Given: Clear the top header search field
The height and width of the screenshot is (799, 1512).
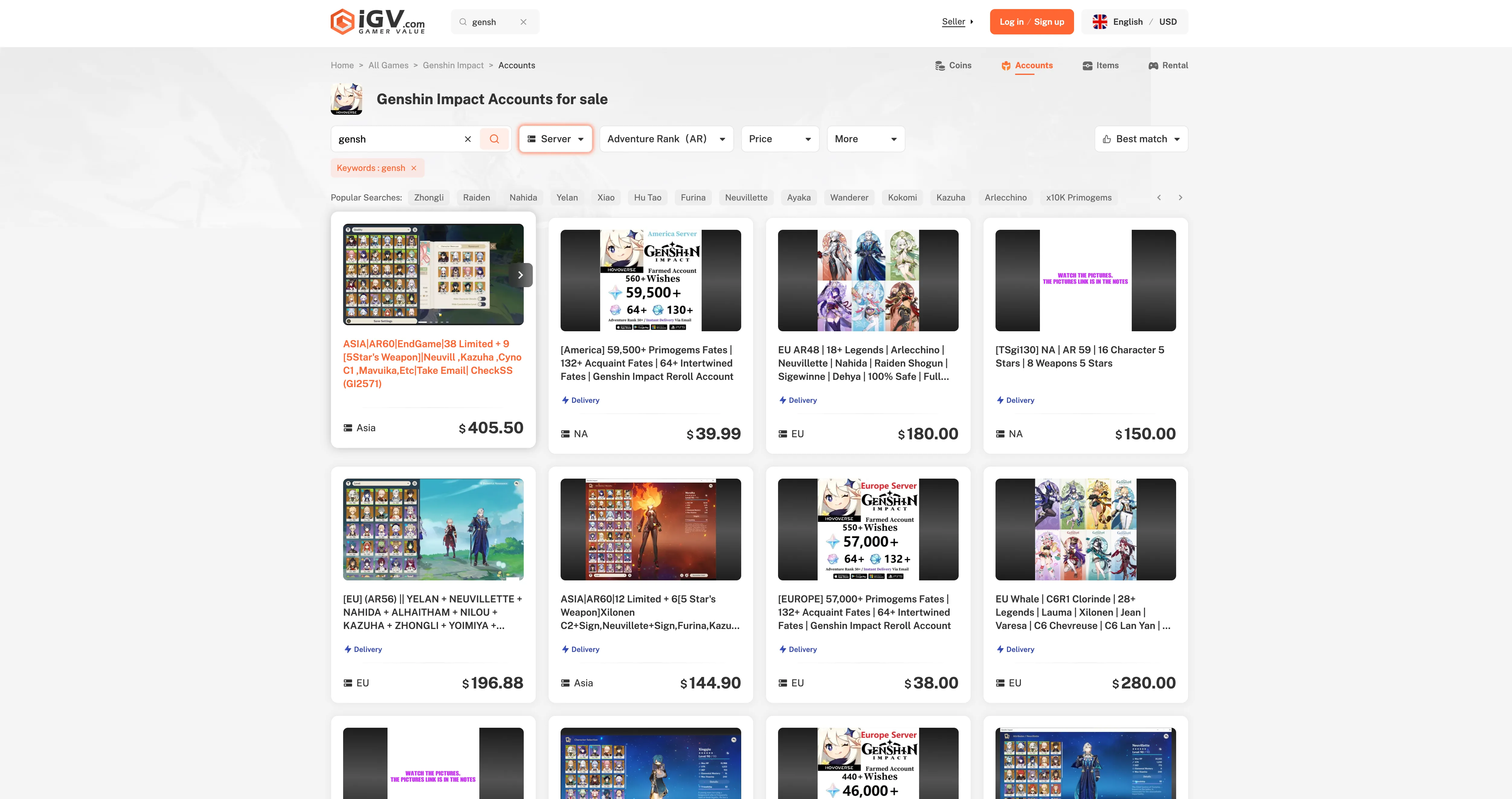Looking at the screenshot, I should coord(523,22).
